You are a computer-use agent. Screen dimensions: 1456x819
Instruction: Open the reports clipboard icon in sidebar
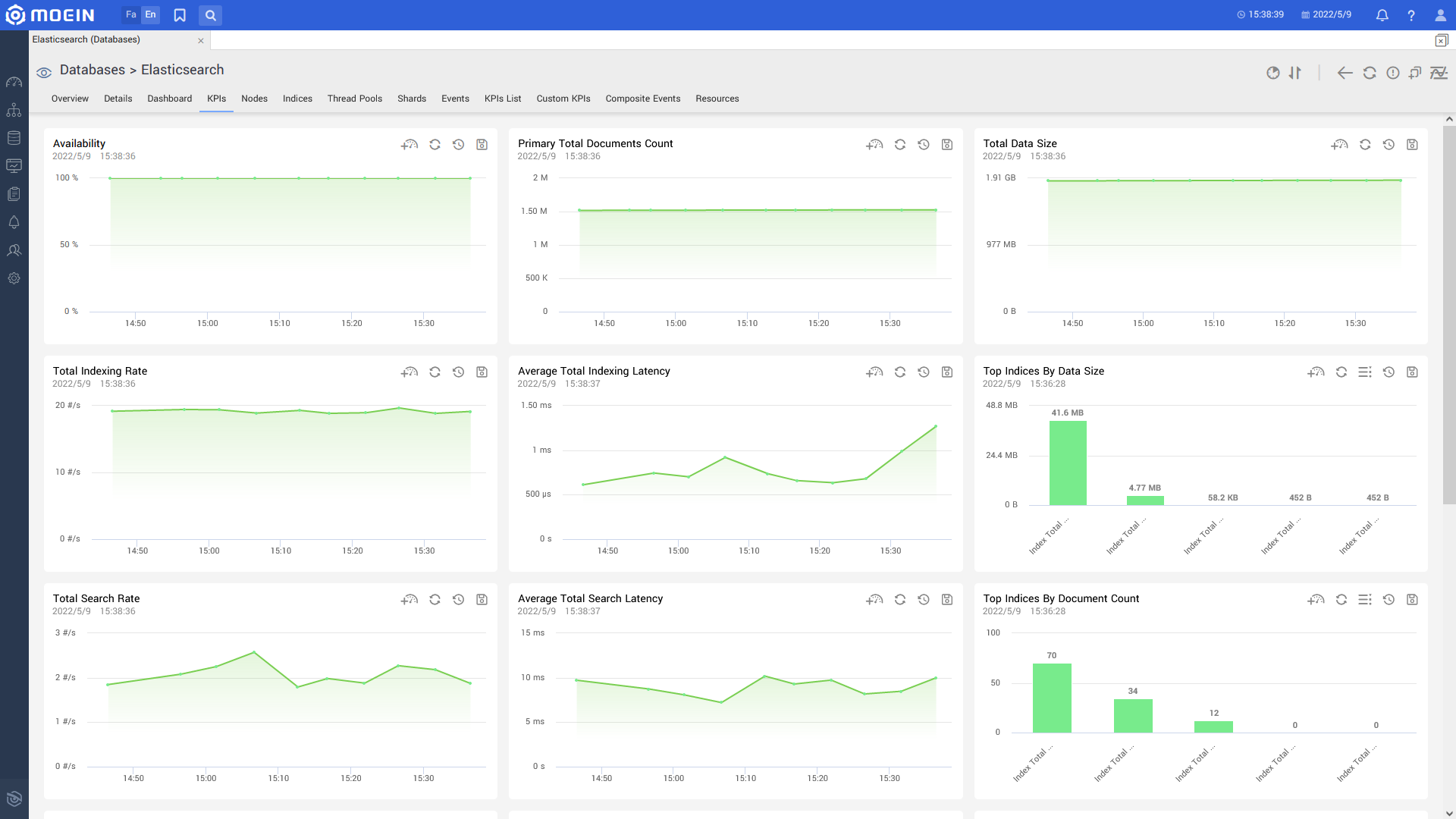14,194
